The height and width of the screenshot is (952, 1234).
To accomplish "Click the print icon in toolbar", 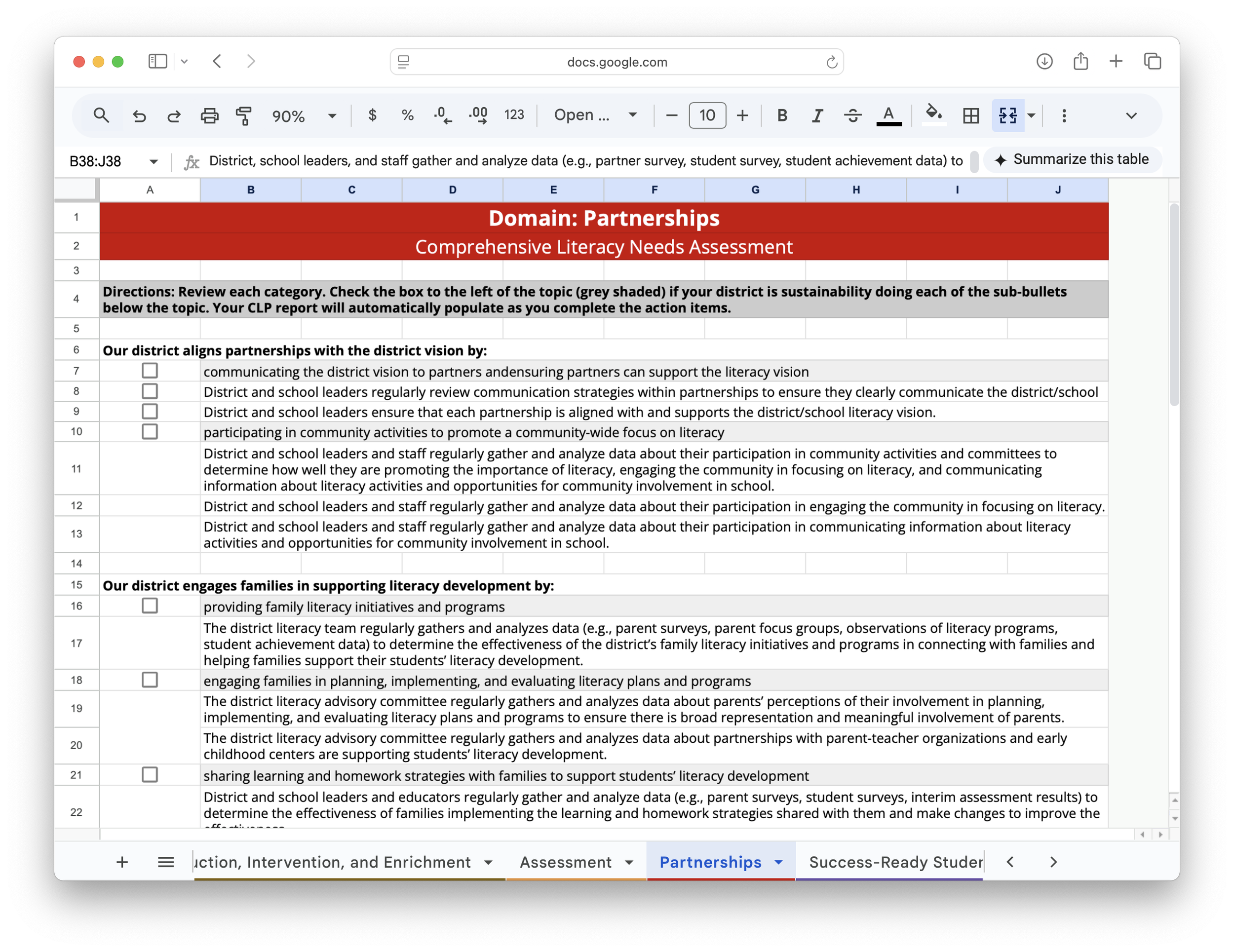I will coord(210,116).
